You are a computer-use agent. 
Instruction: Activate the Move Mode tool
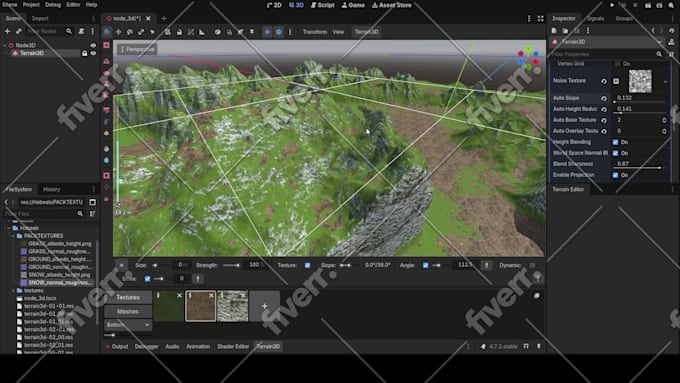coord(118,32)
